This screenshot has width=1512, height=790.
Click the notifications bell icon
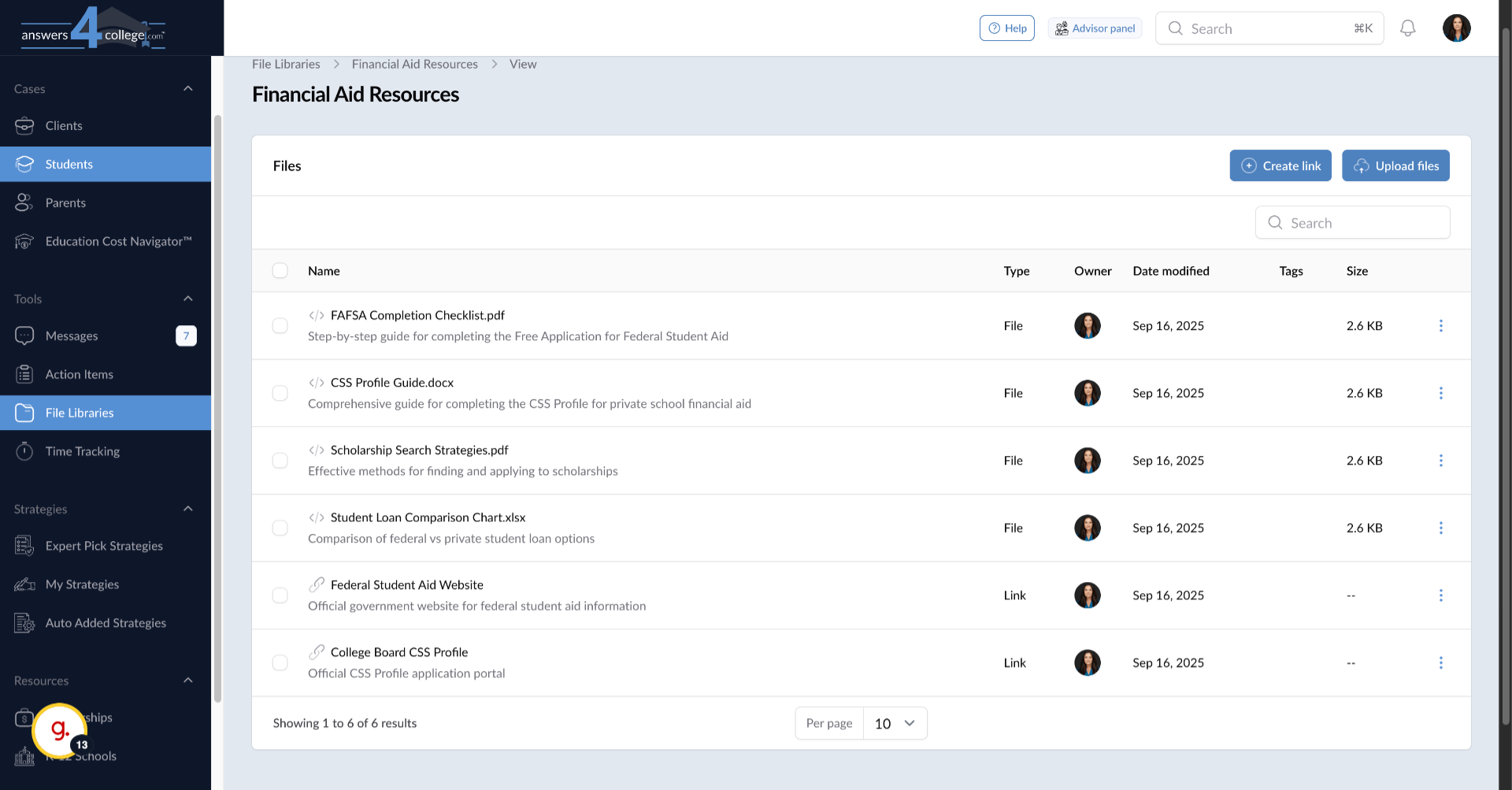click(1407, 28)
